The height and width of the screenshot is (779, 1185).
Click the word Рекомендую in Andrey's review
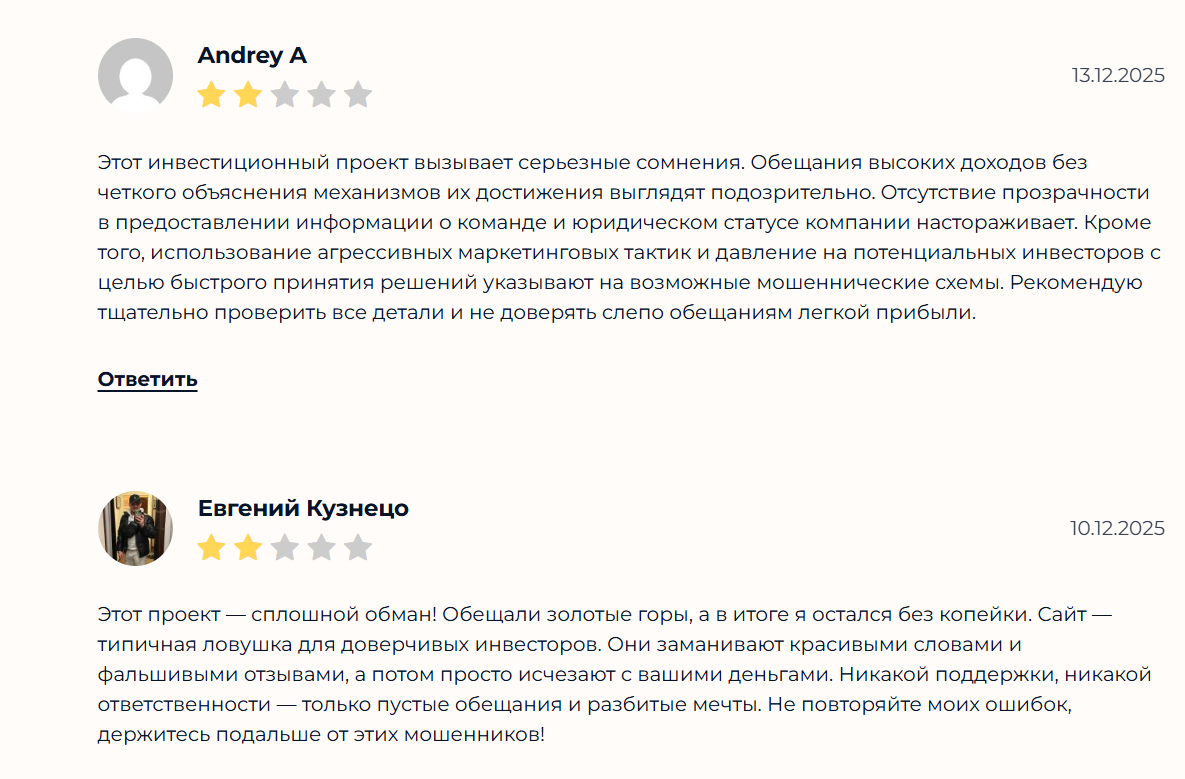(x=1076, y=282)
